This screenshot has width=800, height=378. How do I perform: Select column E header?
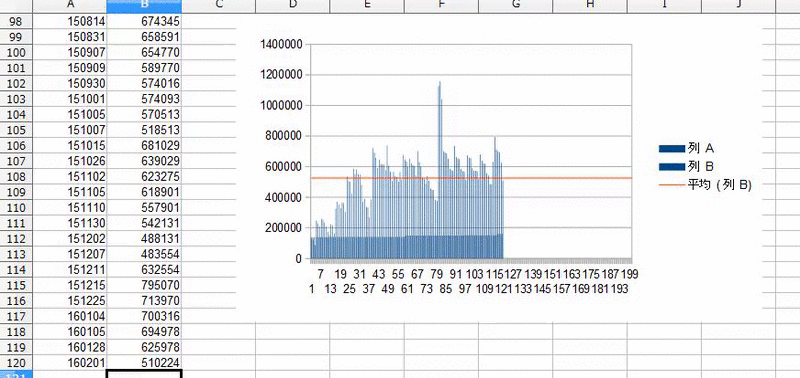tap(367, 6)
